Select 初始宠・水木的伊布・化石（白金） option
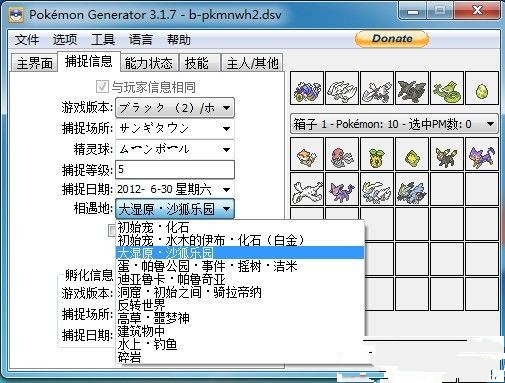Viewport: 505px width, 383px height. tap(240, 240)
